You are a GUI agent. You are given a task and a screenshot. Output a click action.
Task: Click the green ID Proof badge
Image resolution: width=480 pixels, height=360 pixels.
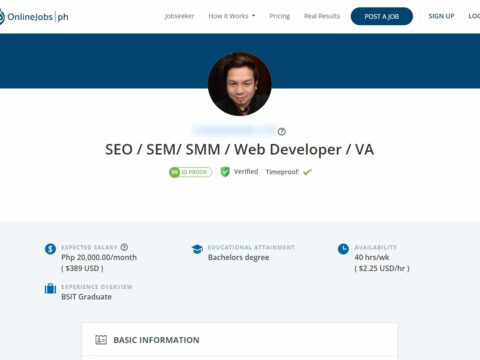(190, 172)
